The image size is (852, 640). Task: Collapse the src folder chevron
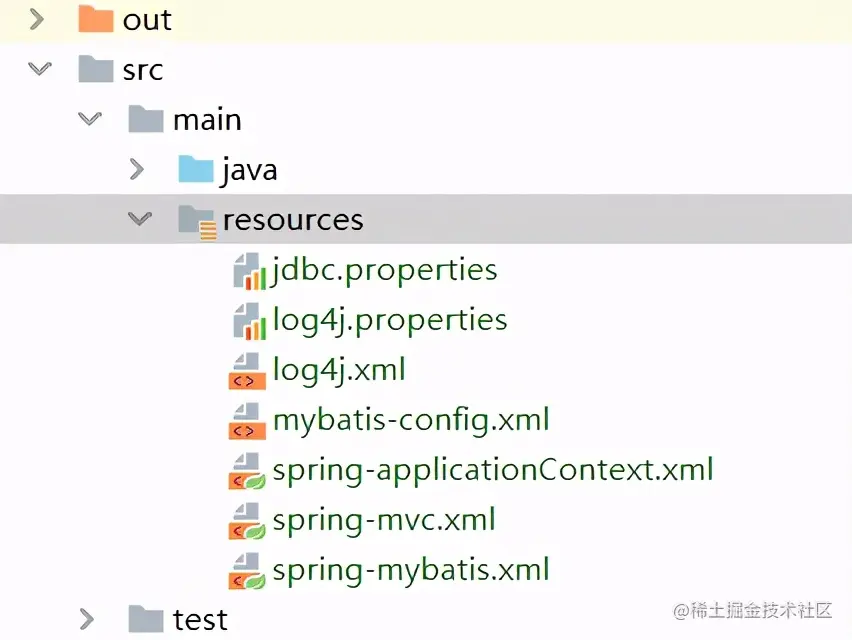pyautogui.click(x=40, y=69)
